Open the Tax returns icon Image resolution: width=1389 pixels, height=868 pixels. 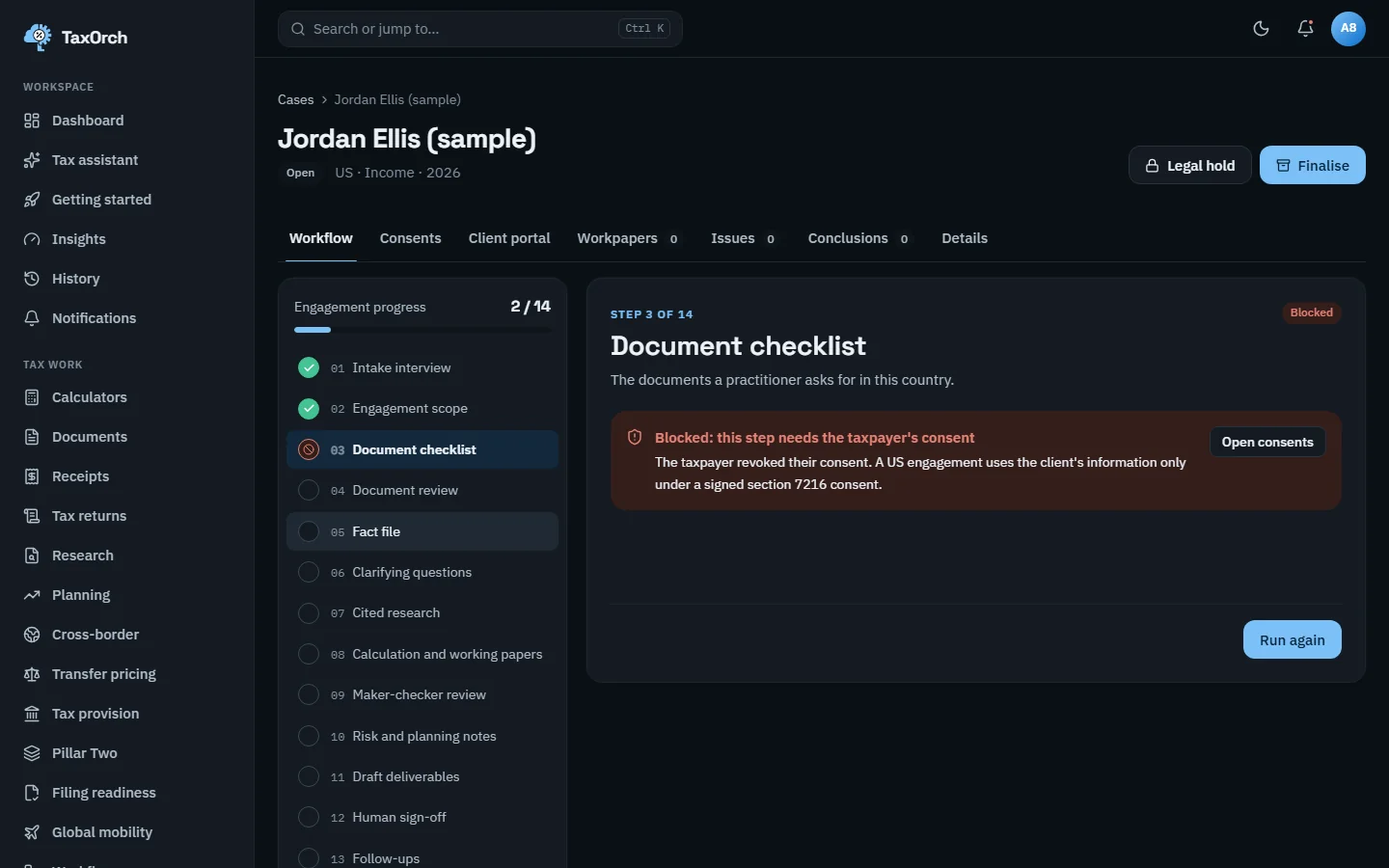32,516
